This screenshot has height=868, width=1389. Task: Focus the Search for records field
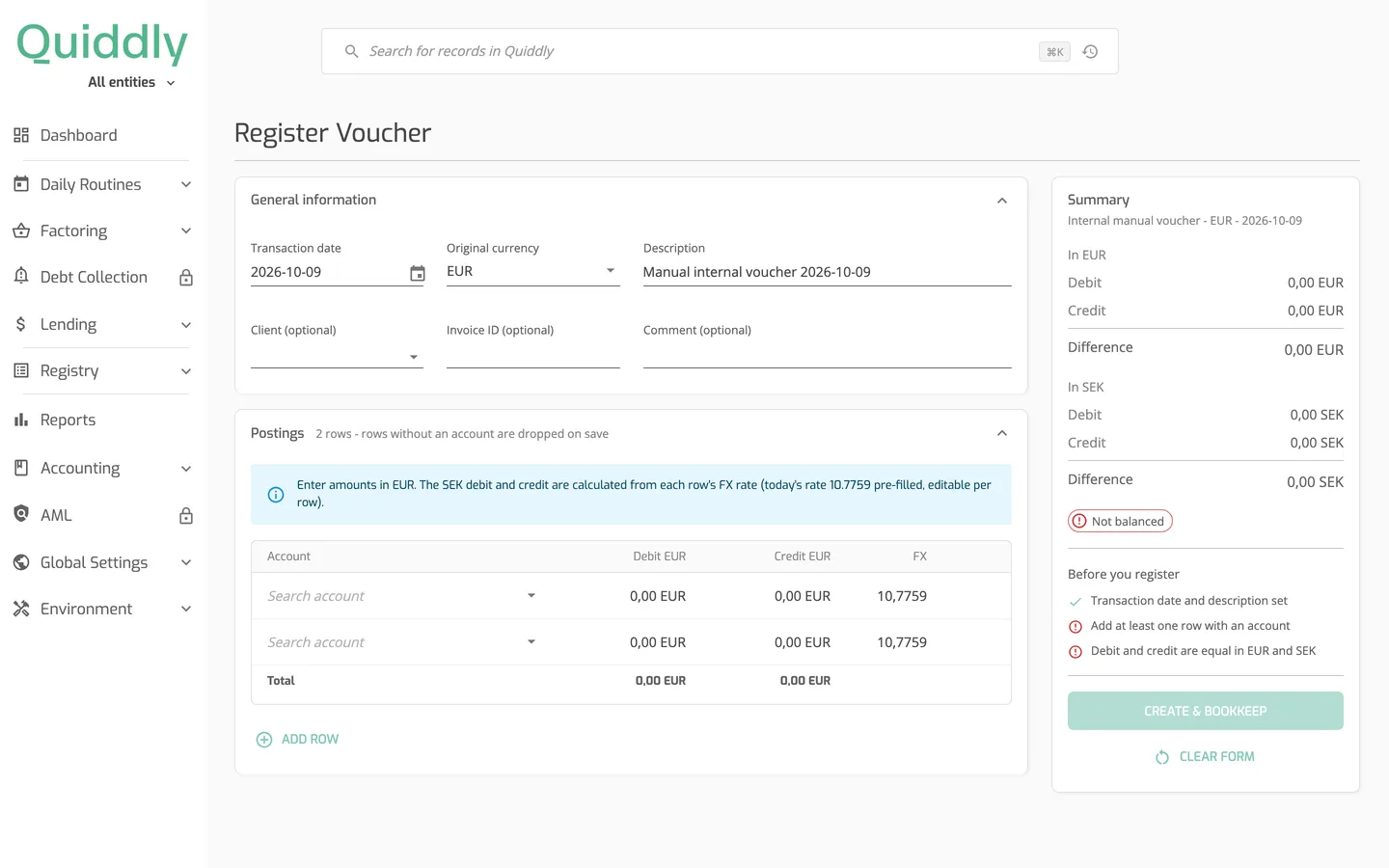[720, 51]
